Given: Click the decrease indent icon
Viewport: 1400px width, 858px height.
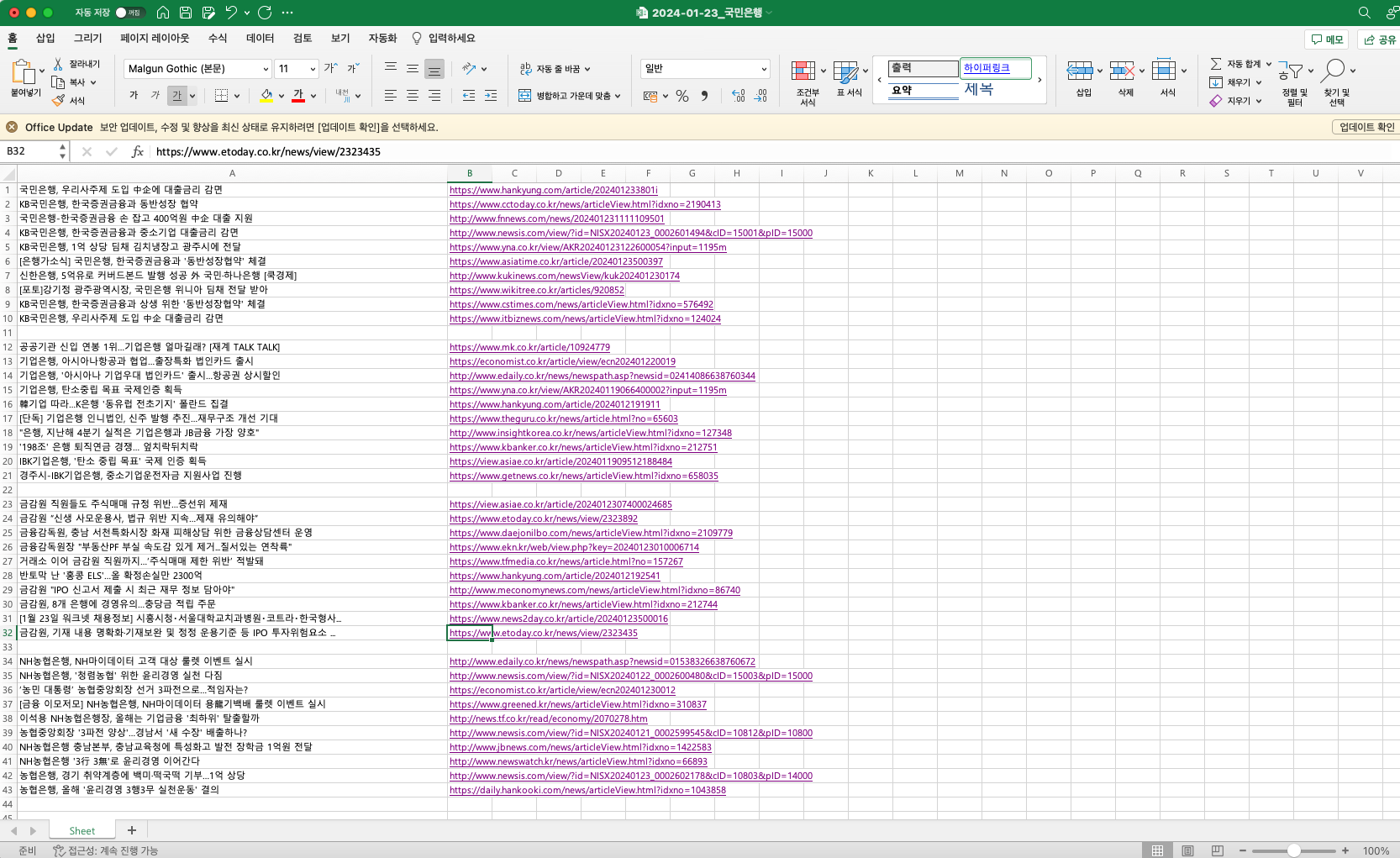Looking at the screenshot, I should point(469,96).
